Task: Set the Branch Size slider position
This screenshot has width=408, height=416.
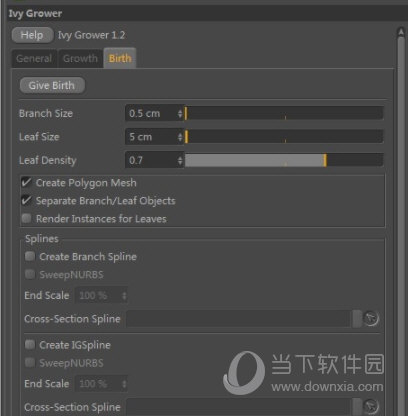Action: pyautogui.click(x=284, y=113)
